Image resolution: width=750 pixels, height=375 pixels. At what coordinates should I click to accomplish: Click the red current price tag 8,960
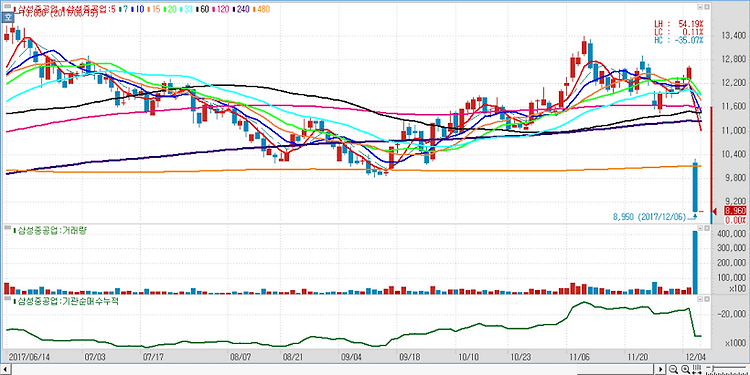735,211
